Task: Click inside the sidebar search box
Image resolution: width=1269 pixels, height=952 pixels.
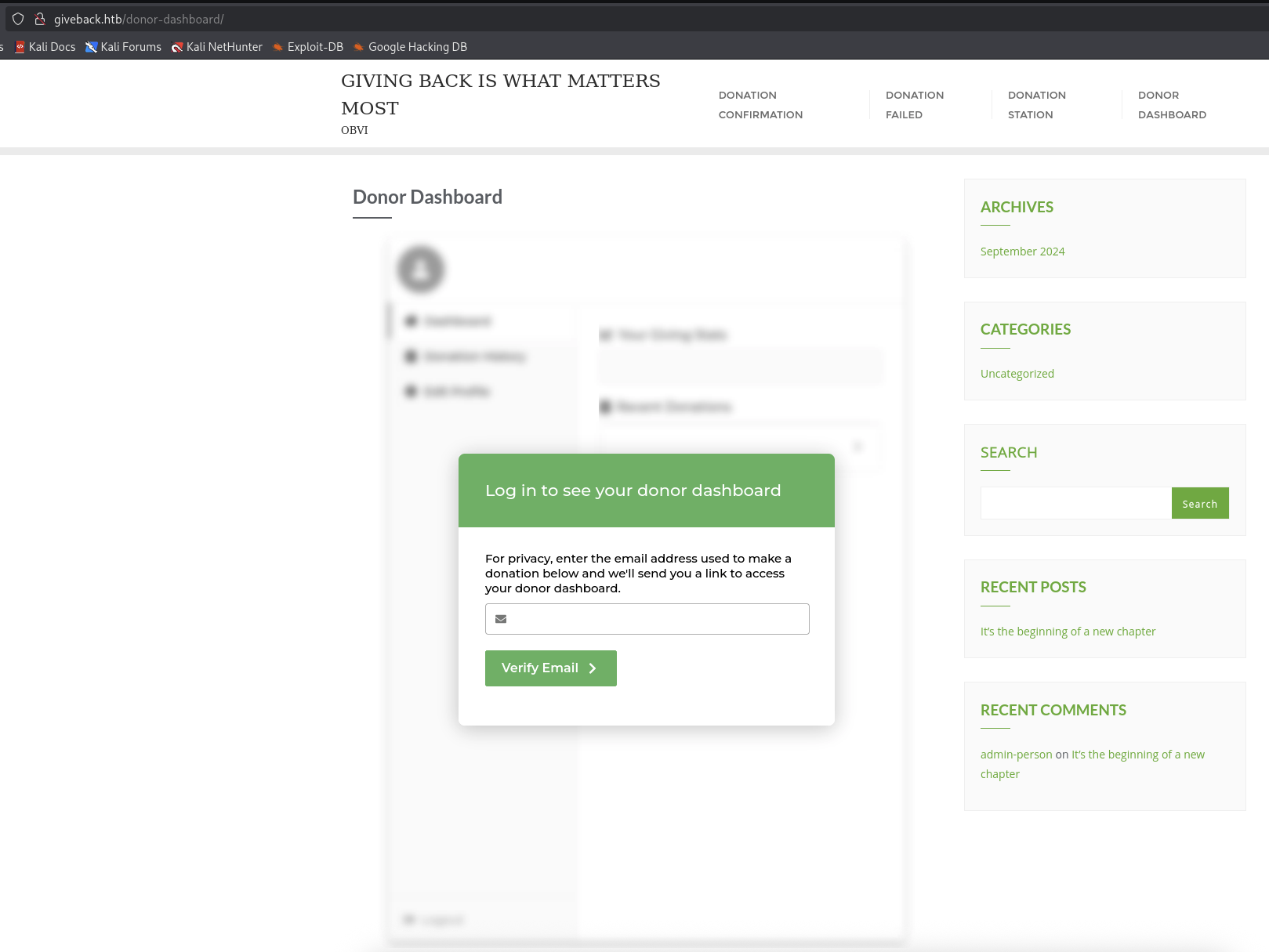Action: (x=1075, y=502)
